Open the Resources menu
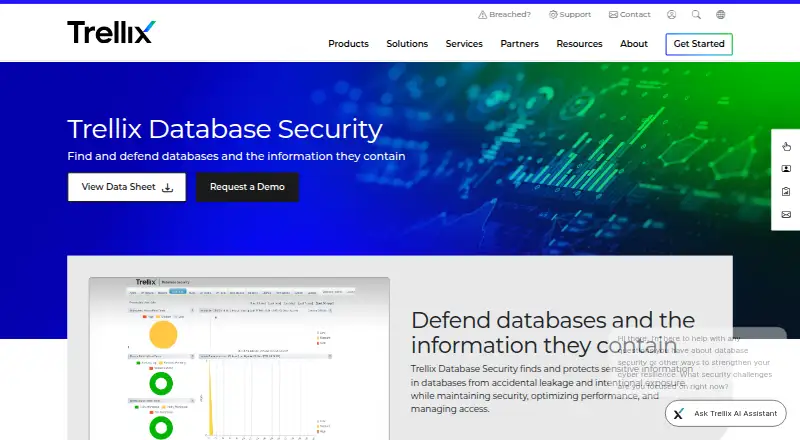The image size is (800, 440). pyautogui.click(x=579, y=44)
